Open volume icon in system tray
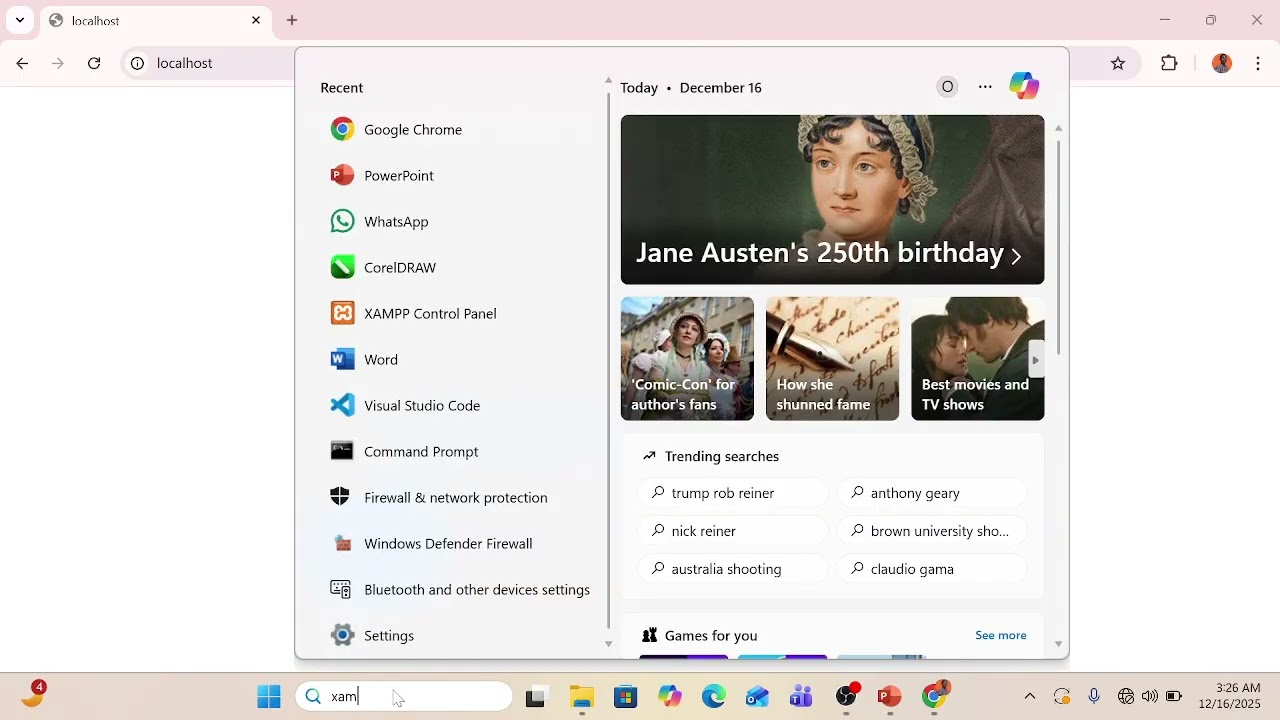Viewport: 1280px width, 720px height. click(1149, 696)
